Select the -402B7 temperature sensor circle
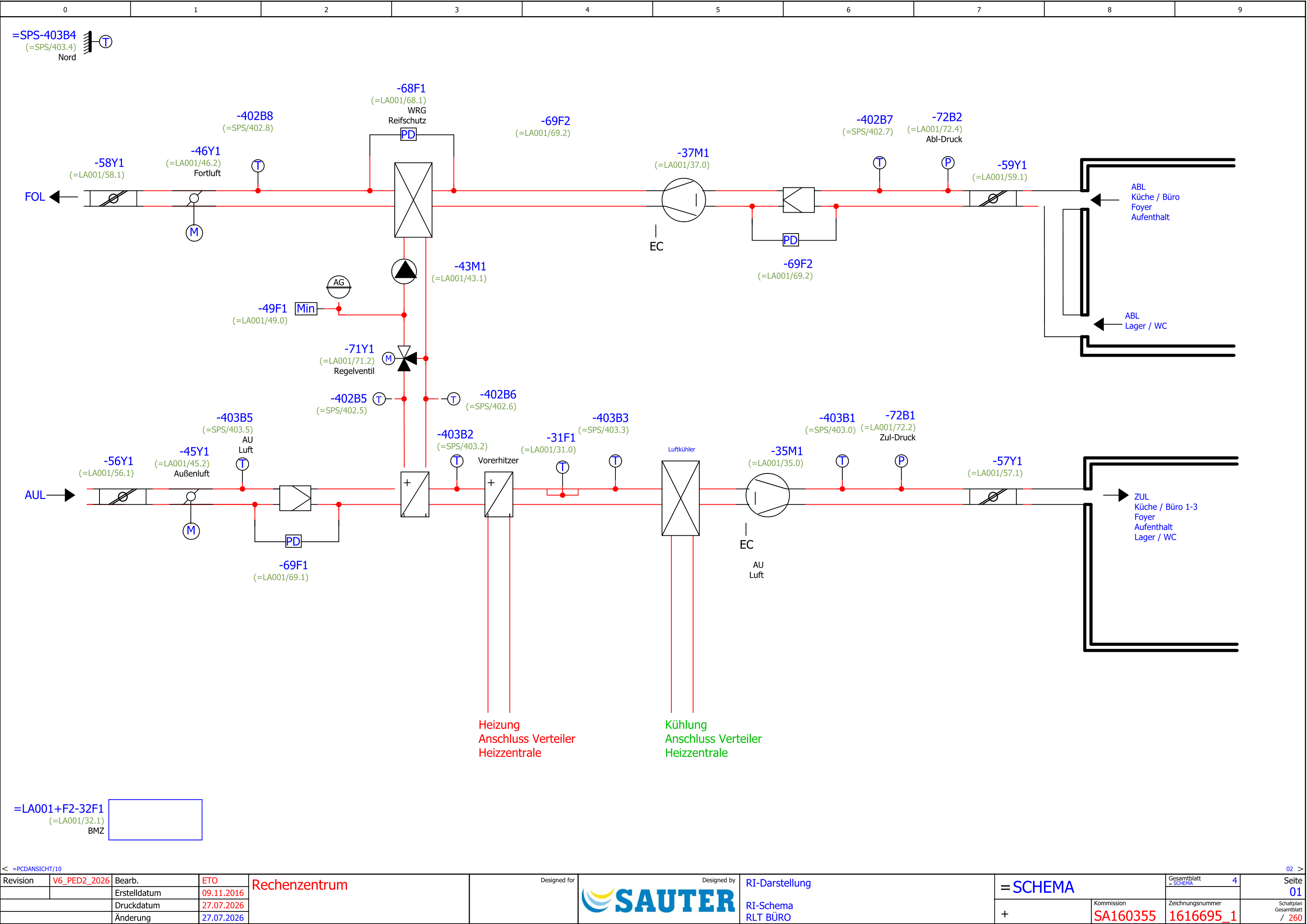Image resolution: width=1307 pixels, height=924 pixels. (x=879, y=163)
